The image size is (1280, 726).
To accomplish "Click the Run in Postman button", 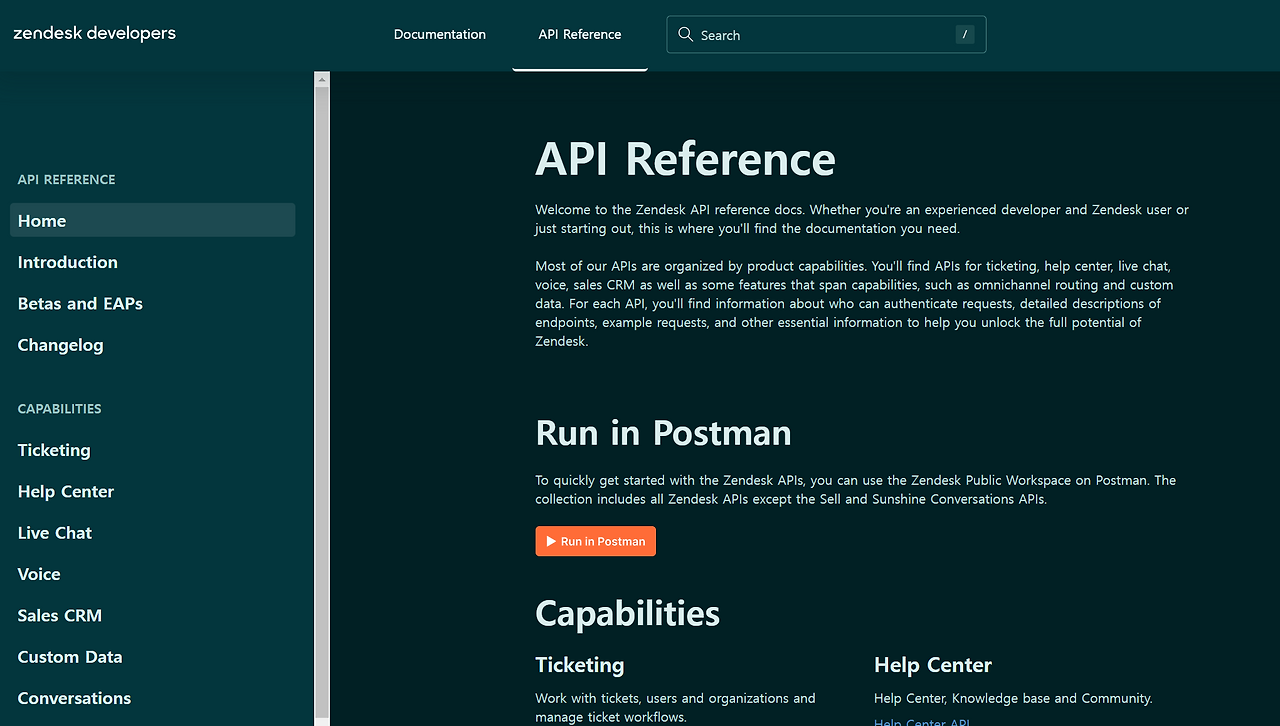I will [x=596, y=541].
